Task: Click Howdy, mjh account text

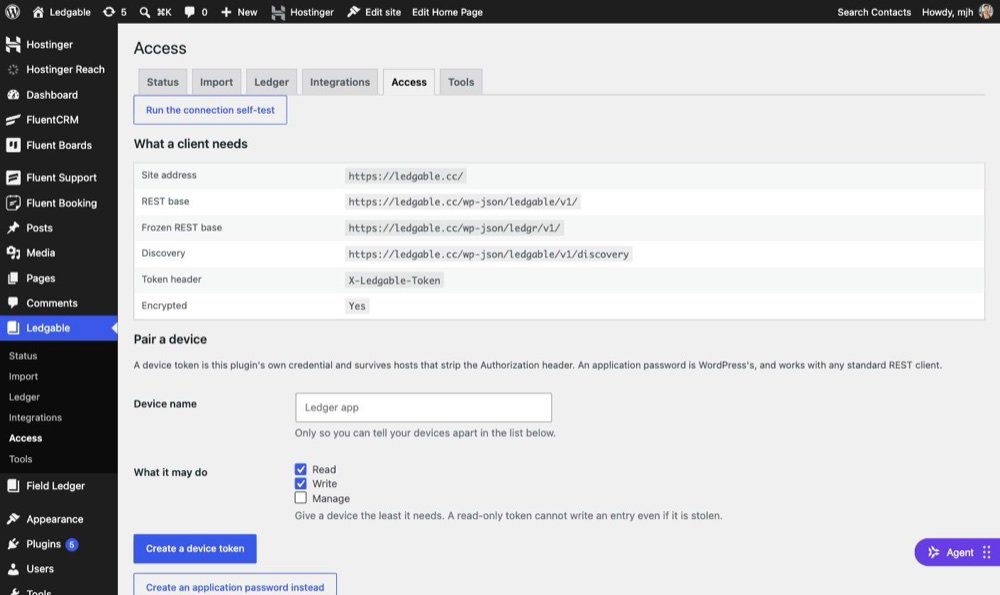Action: 947,11
